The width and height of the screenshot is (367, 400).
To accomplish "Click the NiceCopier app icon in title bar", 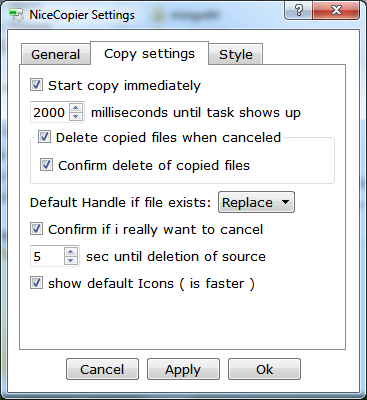I will pos(16,15).
